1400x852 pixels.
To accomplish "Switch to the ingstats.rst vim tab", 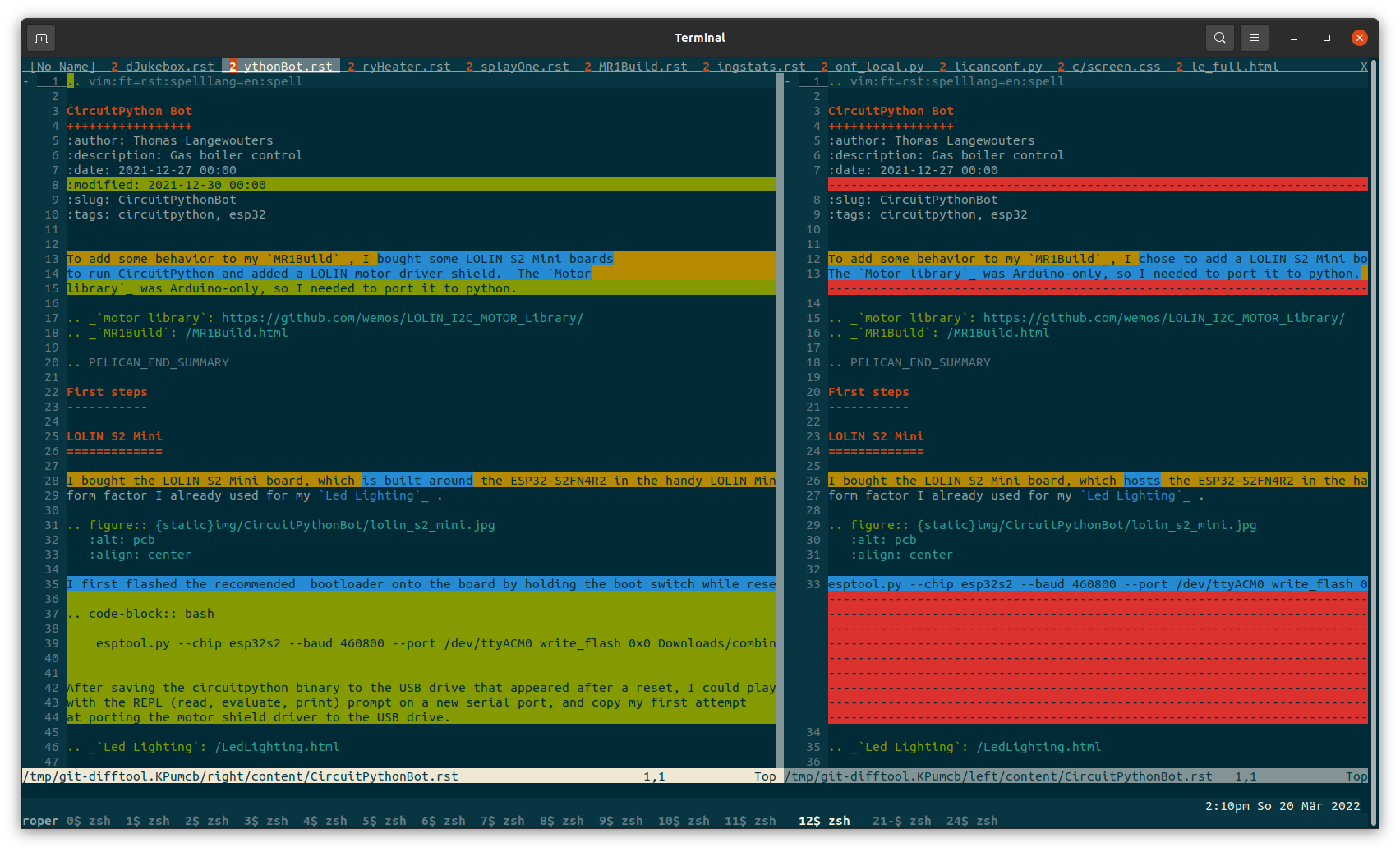I will [754, 67].
